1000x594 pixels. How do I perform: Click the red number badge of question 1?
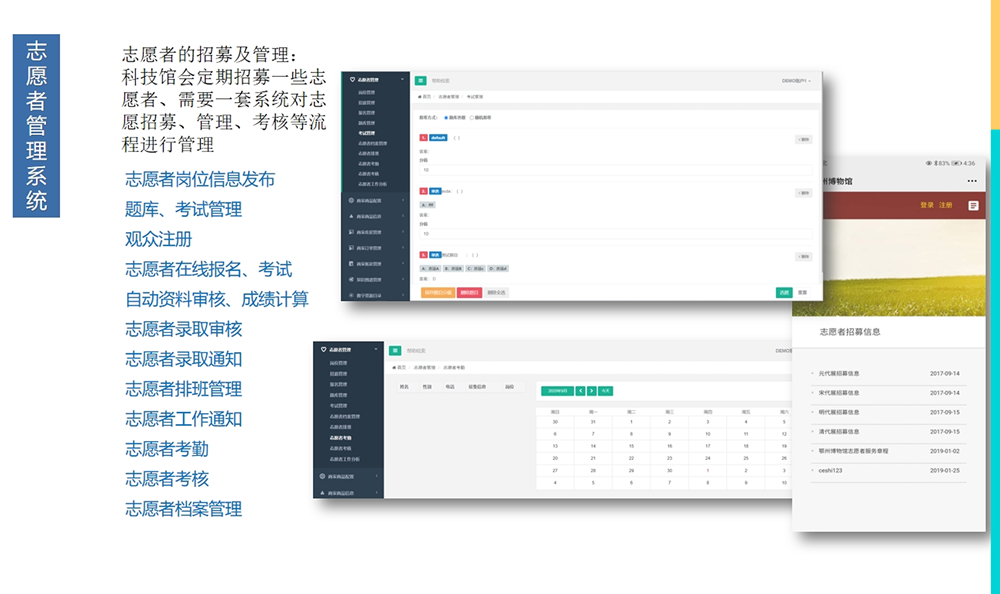[x=423, y=138]
